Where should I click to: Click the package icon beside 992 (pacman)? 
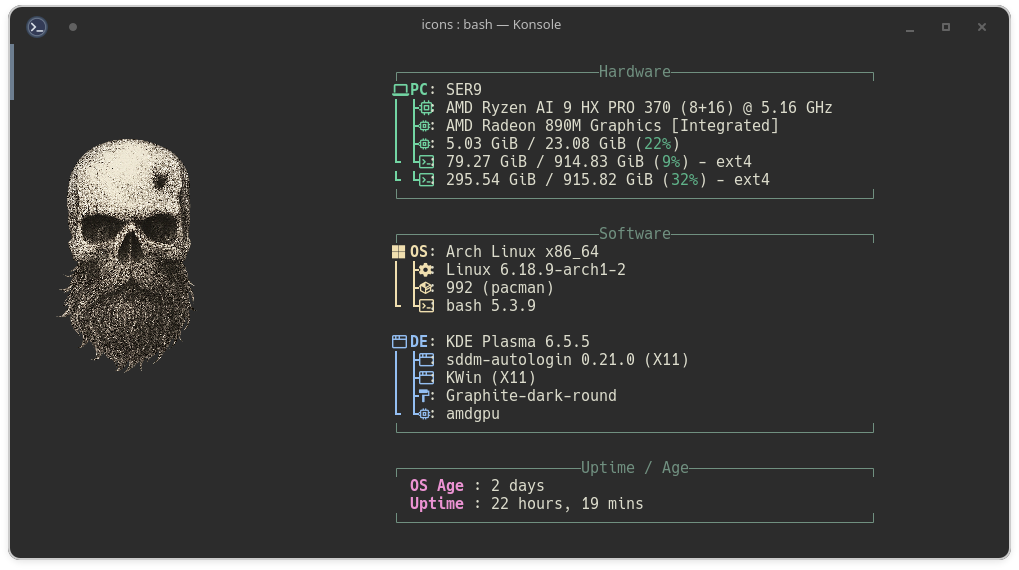pos(426,288)
